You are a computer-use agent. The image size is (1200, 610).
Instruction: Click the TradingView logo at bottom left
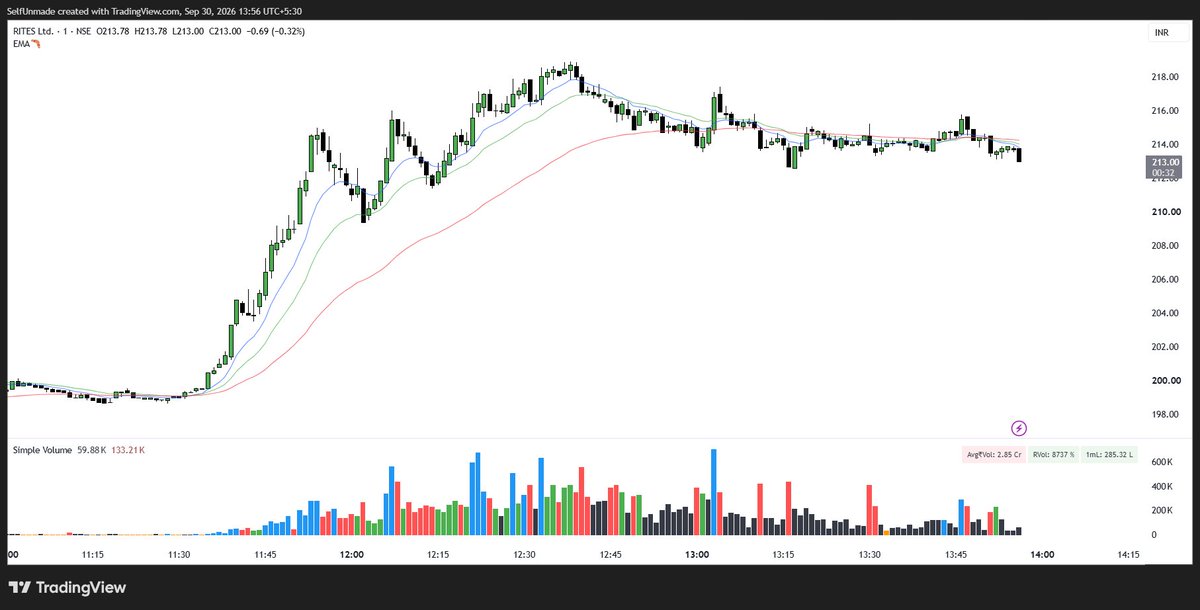[x=67, y=588]
